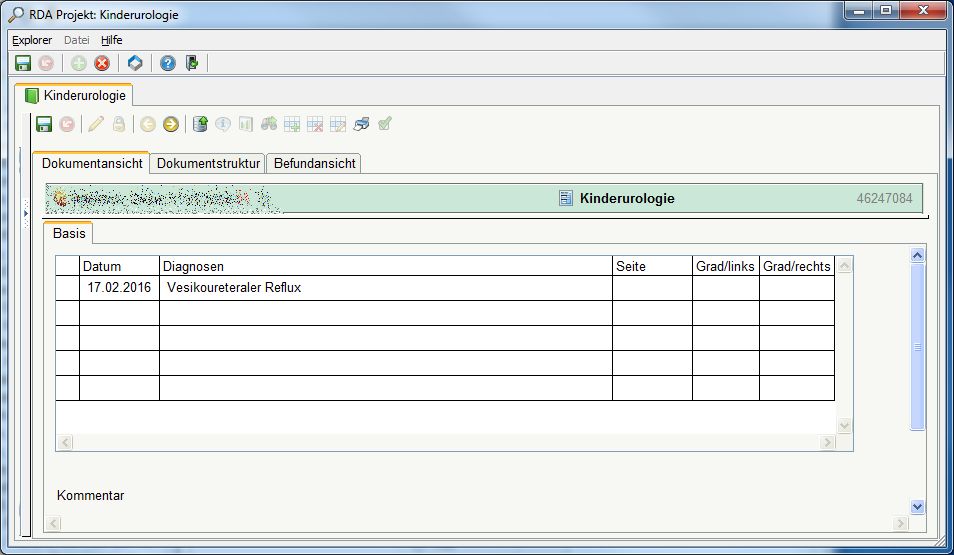Print the document using the printer icon
The width and height of the screenshot is (954, 555).
(x=362, y=124)
